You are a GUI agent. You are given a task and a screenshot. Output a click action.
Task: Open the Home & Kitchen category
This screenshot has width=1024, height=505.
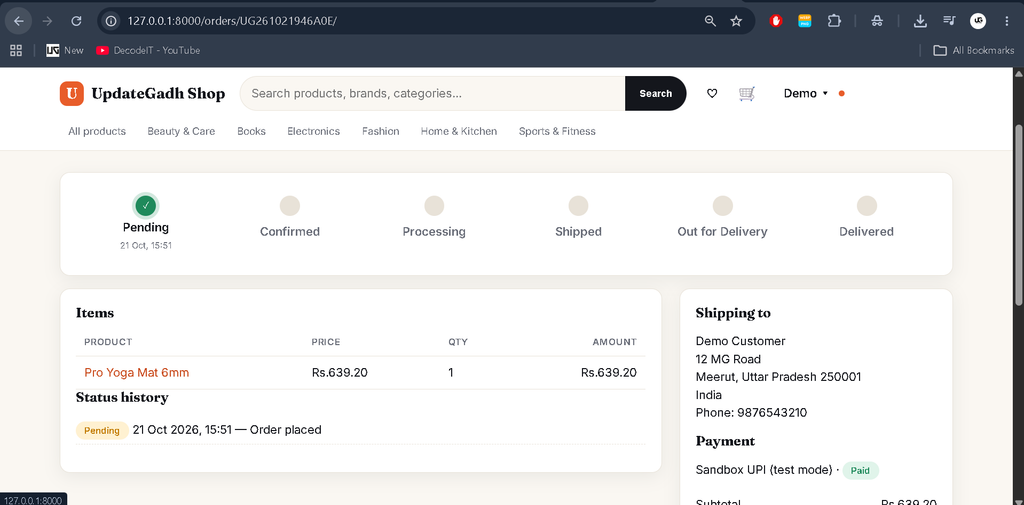coord(458,131)
